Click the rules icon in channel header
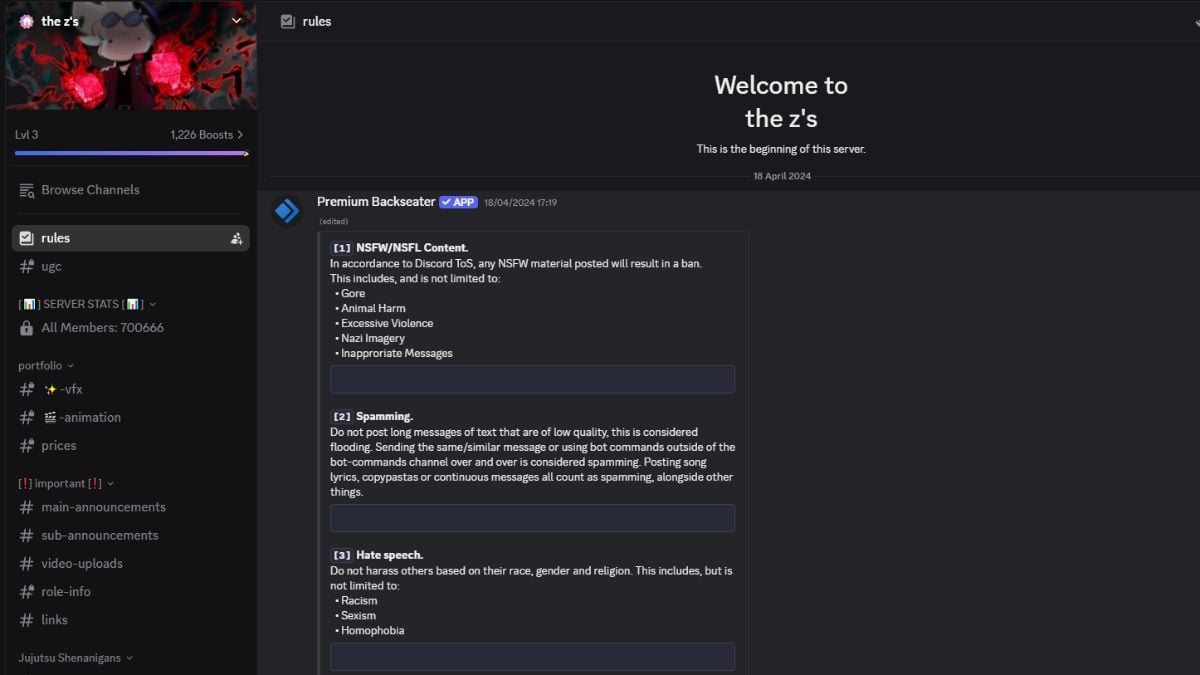The image size is (1200, 675). (288, 21)
